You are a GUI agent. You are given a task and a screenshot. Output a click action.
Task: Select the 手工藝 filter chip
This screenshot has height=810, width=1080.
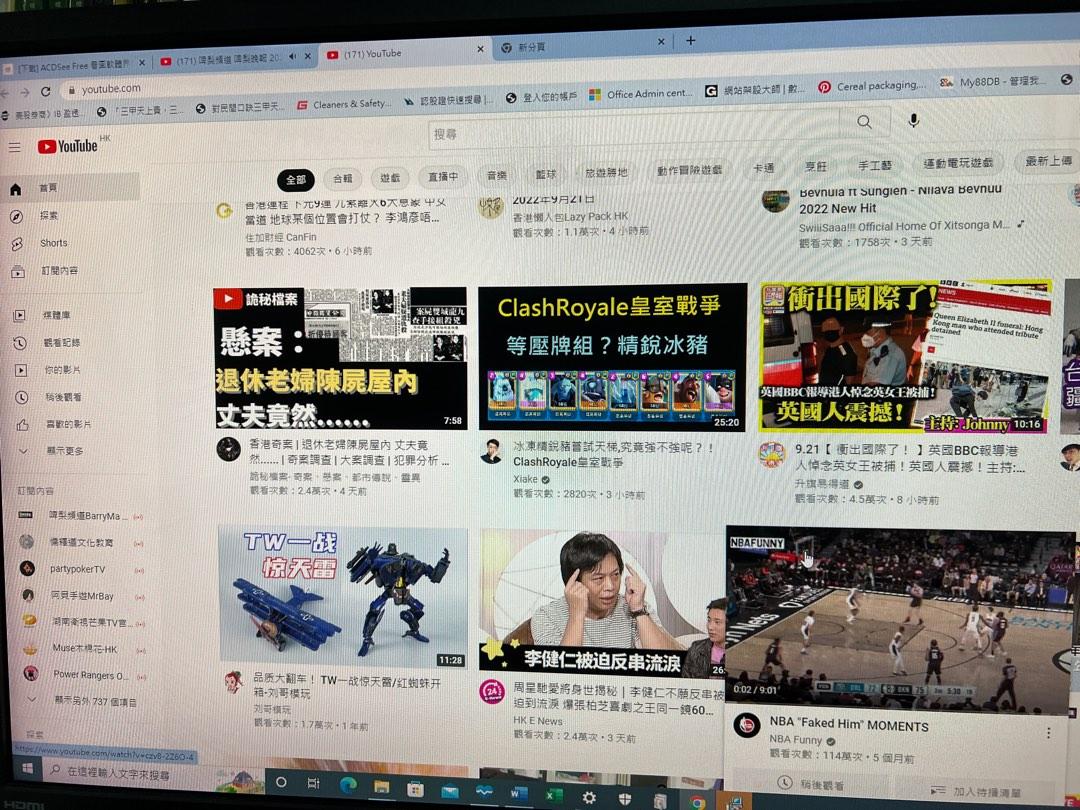[874, 165]
